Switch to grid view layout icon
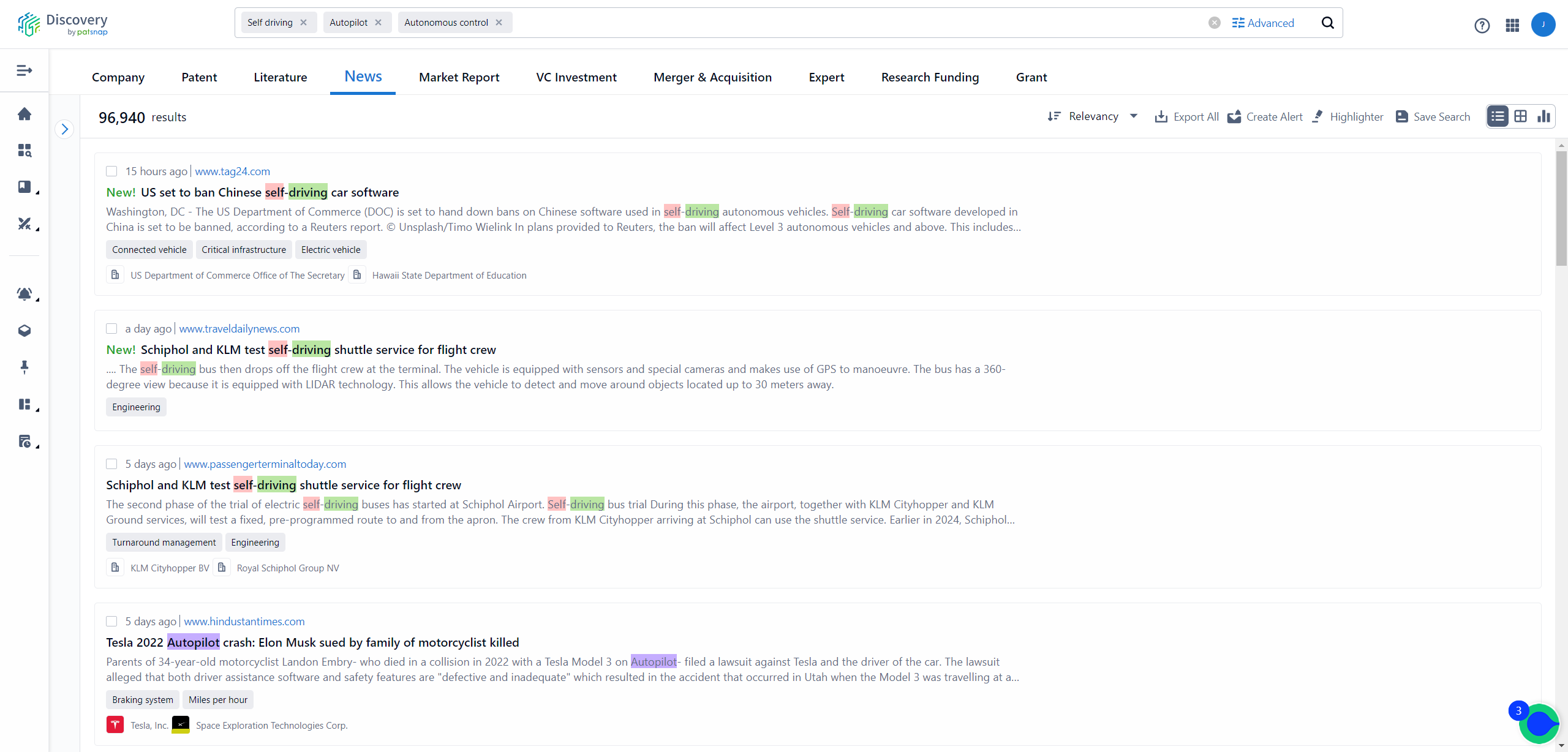 pos(1520,116)
